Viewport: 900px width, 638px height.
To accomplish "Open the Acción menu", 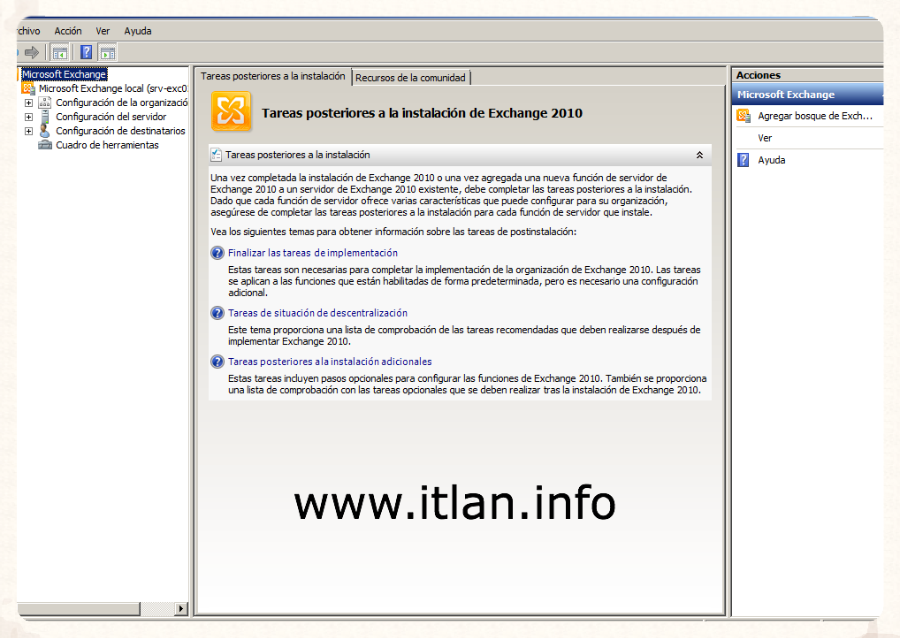I will 68,31.
